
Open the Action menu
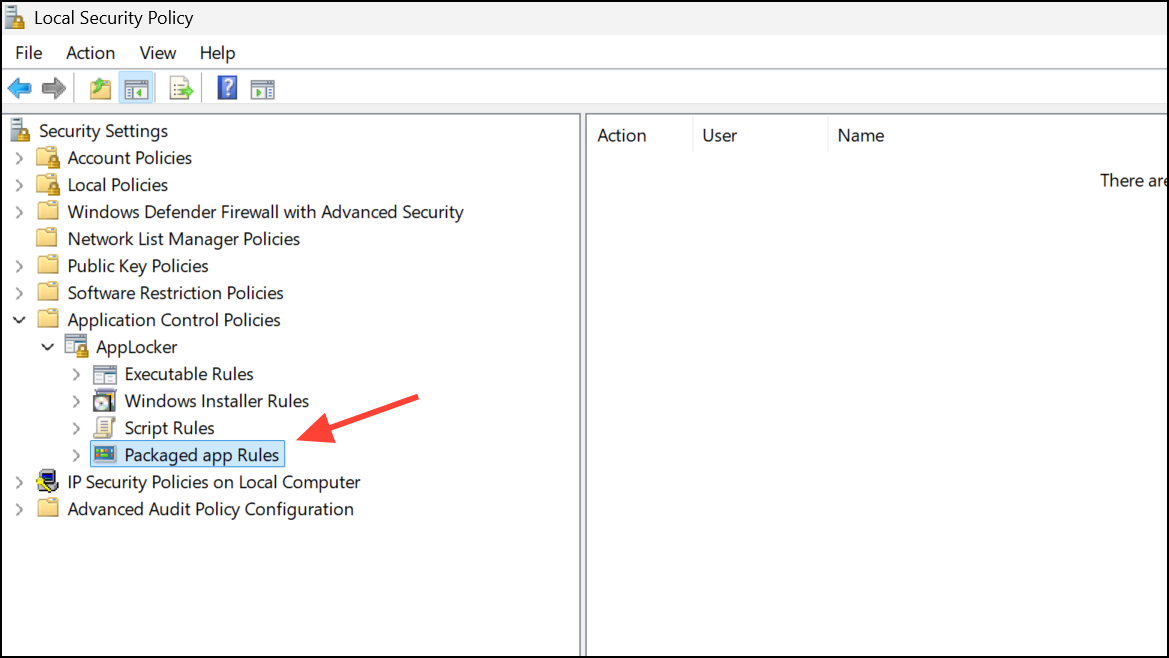tap(90, 53)
